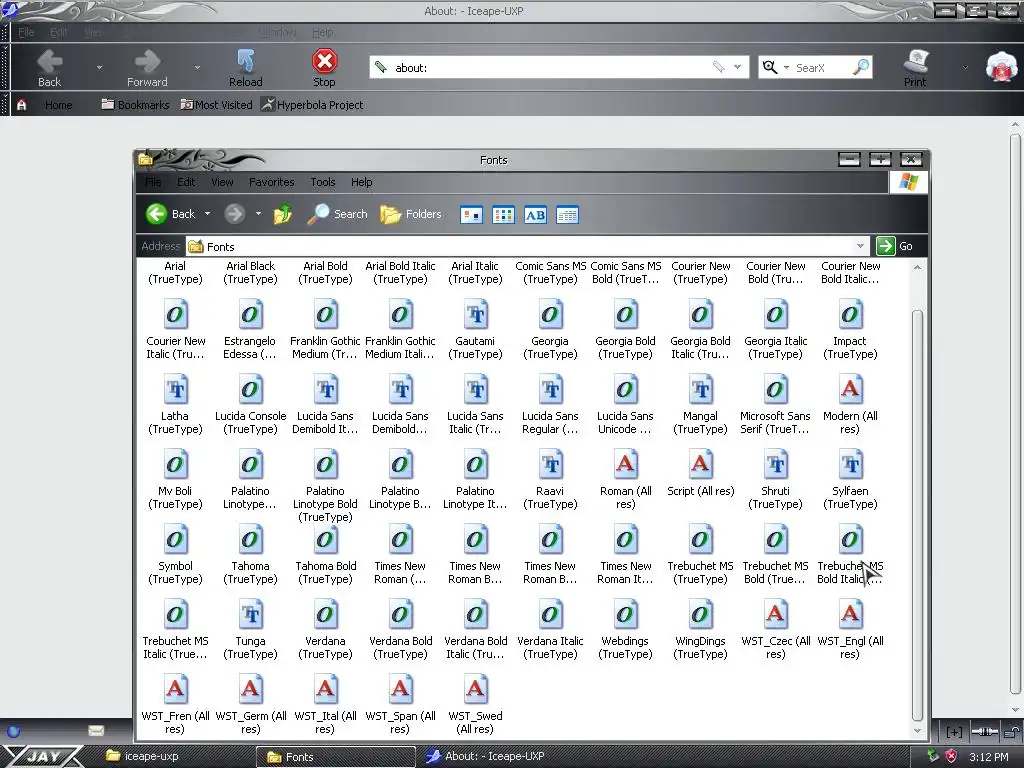This screenshot has width=1024, height=768.
Task: Click the Go button next to address bar
Action: click(x=895, y=246)
